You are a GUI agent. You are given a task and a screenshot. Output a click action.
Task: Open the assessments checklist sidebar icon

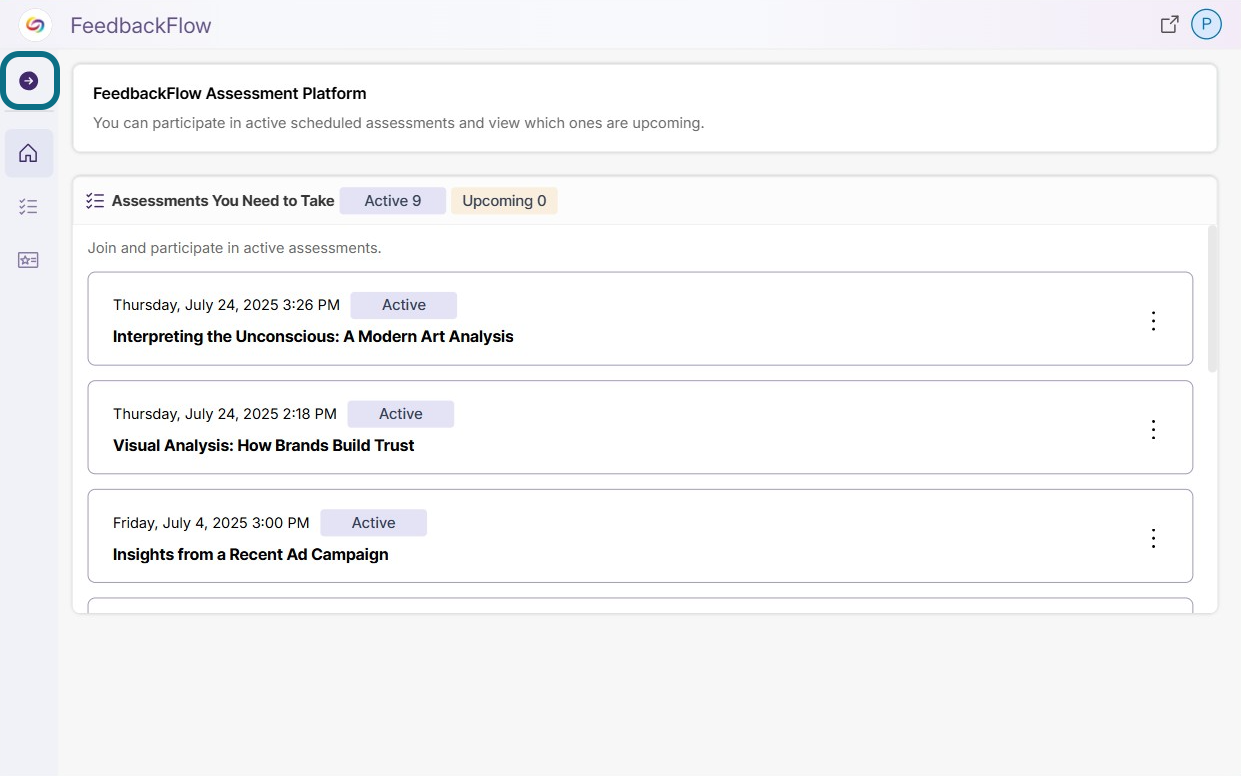point(29,207)
